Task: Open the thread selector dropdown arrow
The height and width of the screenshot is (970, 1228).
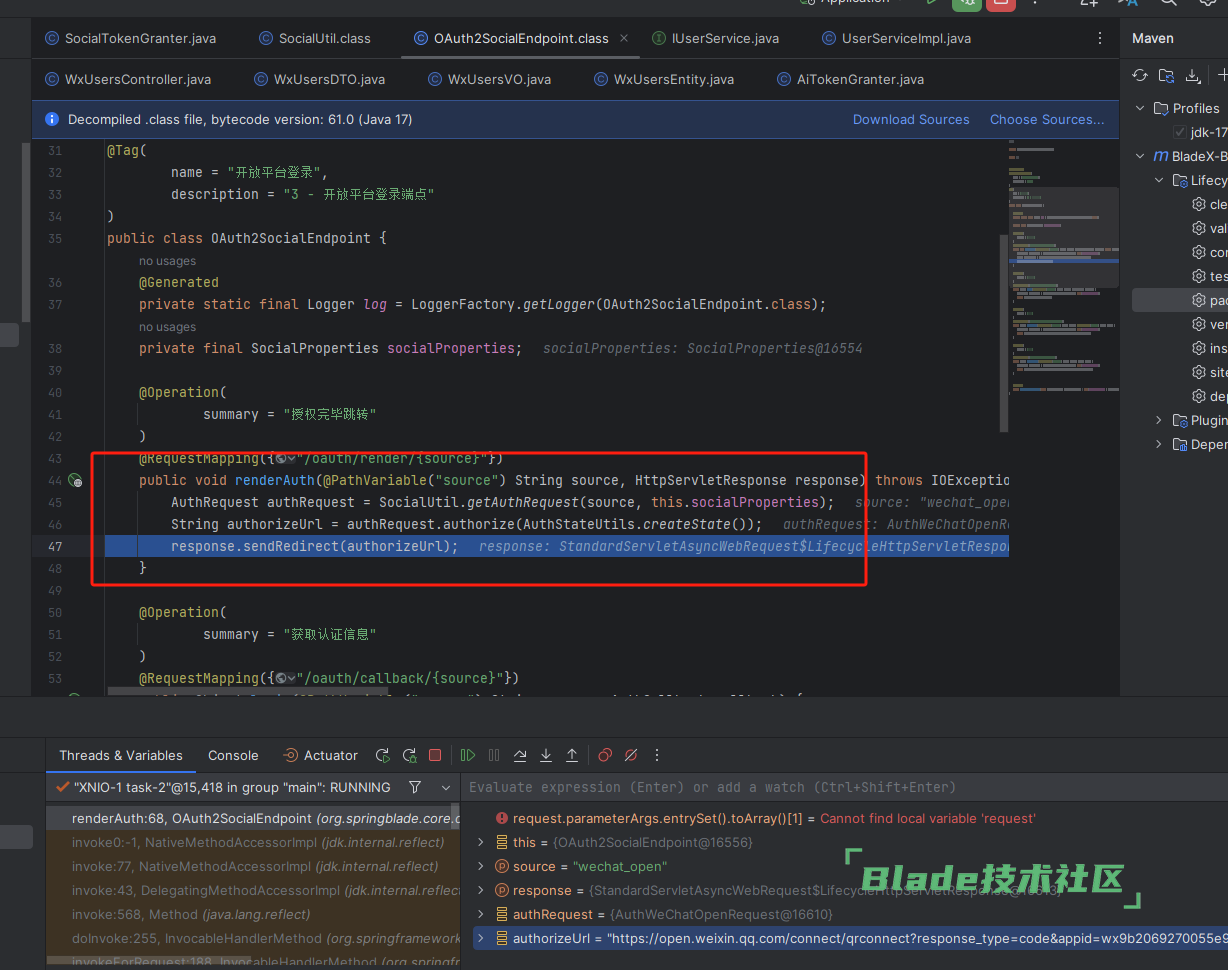Action: [444, 787]
